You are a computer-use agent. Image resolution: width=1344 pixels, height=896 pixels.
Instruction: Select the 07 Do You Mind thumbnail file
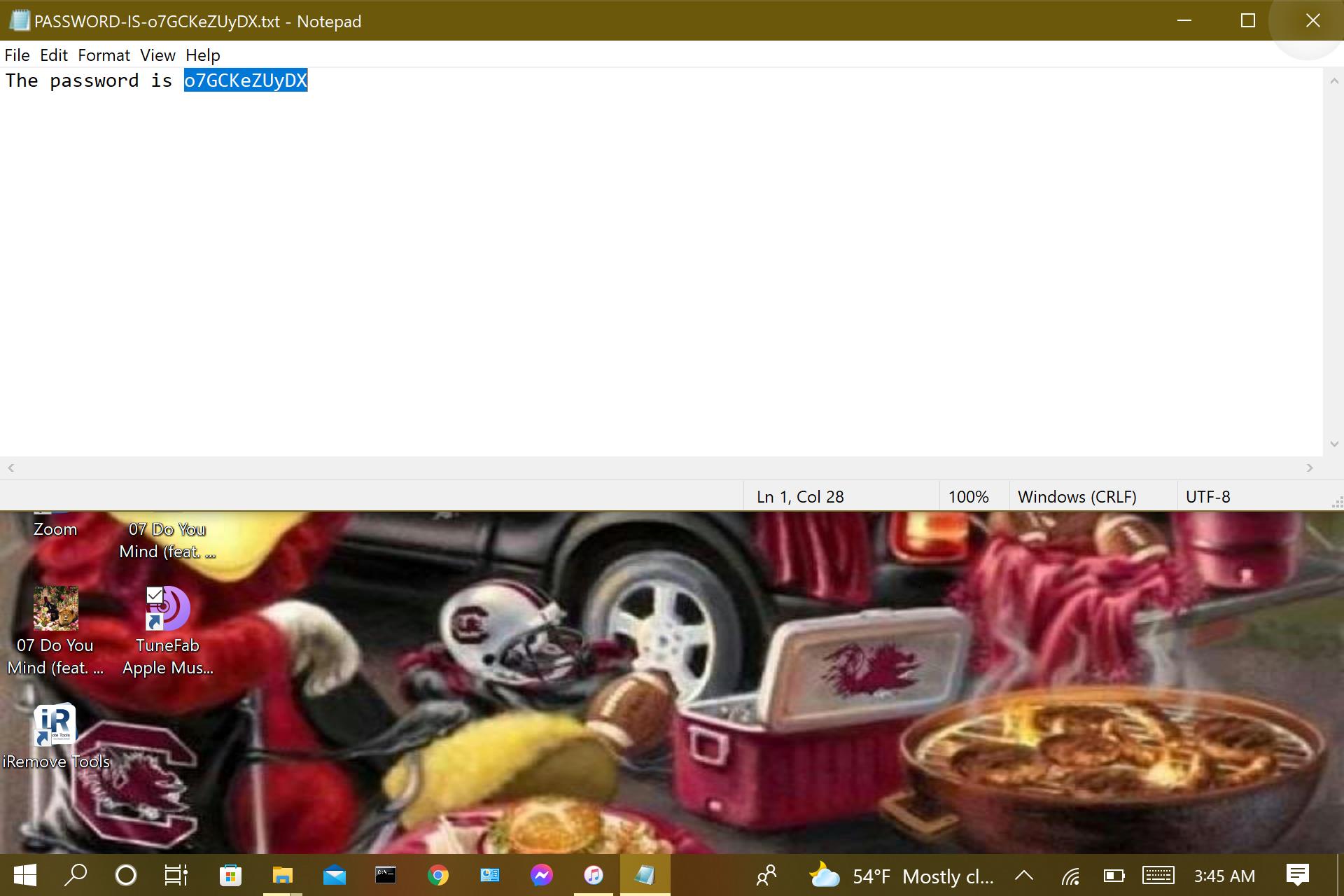tap(55, 609)
